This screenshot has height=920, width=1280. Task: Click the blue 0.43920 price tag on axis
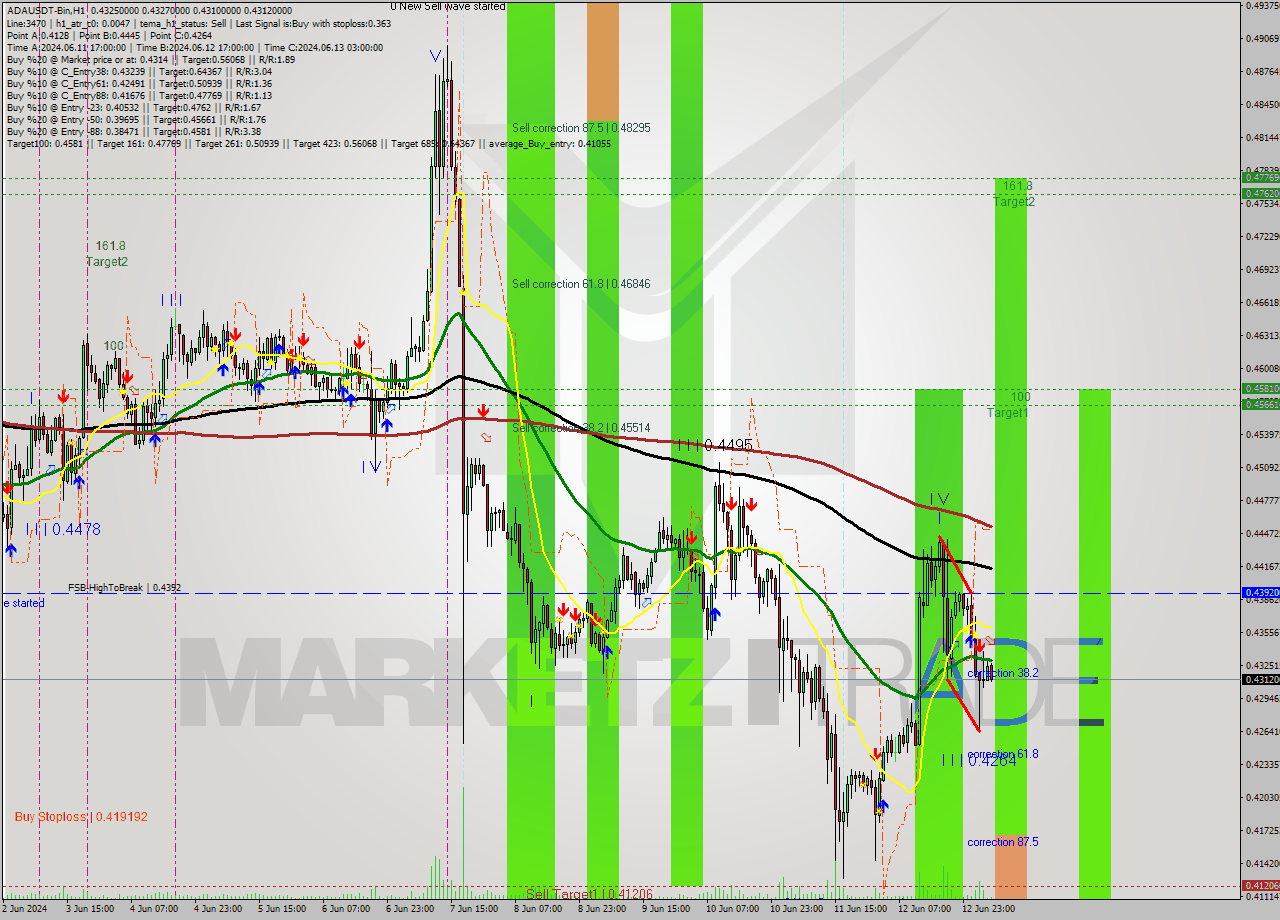pos(1260,592)
